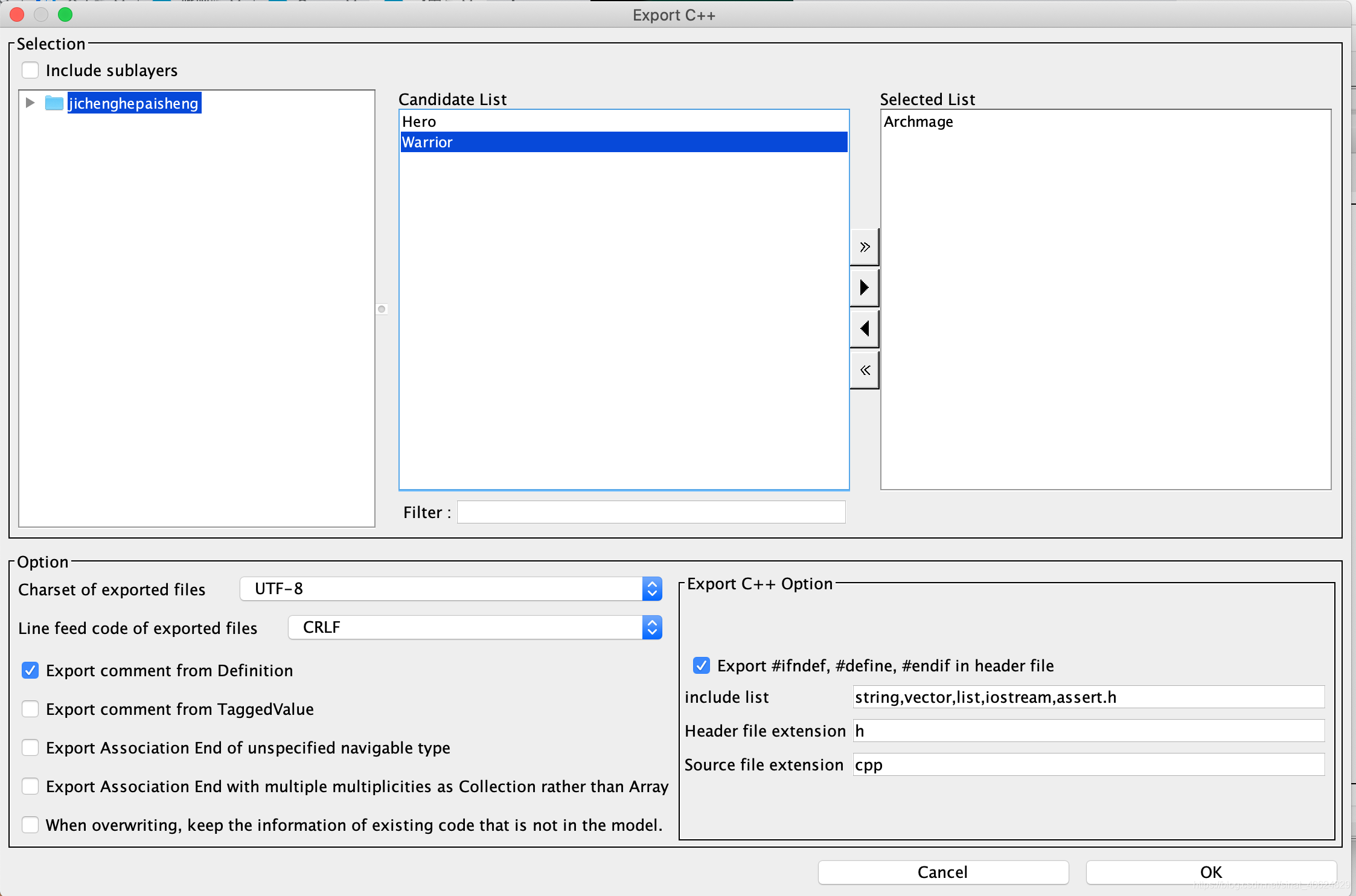Click the split pane divider handle

(x=382, y=309)
